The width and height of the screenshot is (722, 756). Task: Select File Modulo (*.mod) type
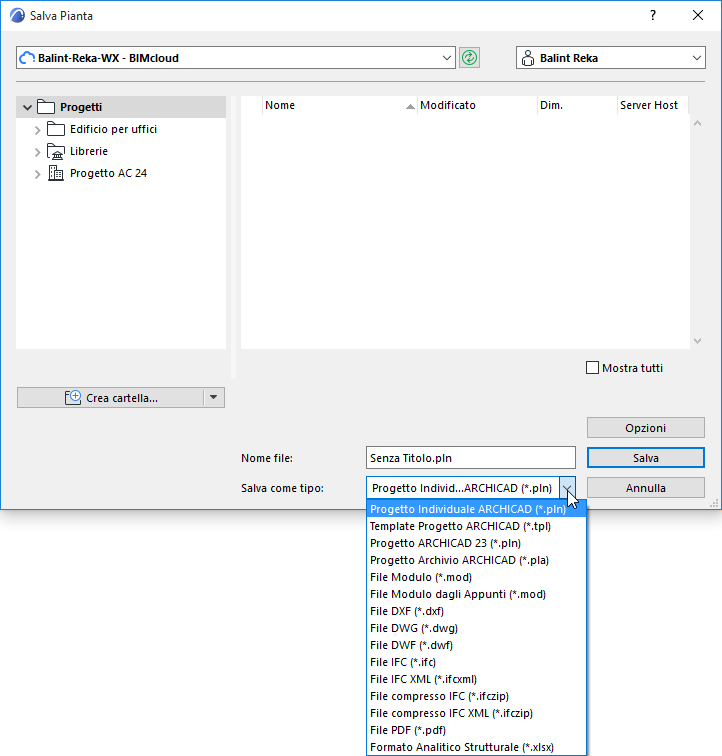[x=477, y=577]
